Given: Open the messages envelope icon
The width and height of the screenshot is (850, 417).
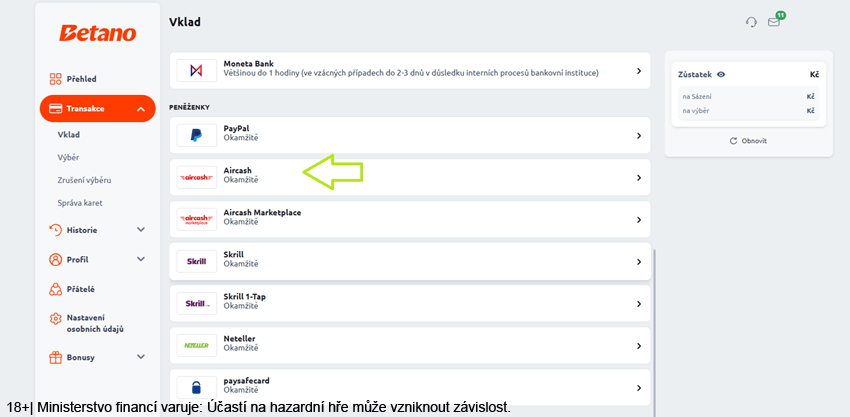Looking at the screenshot, I should click(774, 22).
